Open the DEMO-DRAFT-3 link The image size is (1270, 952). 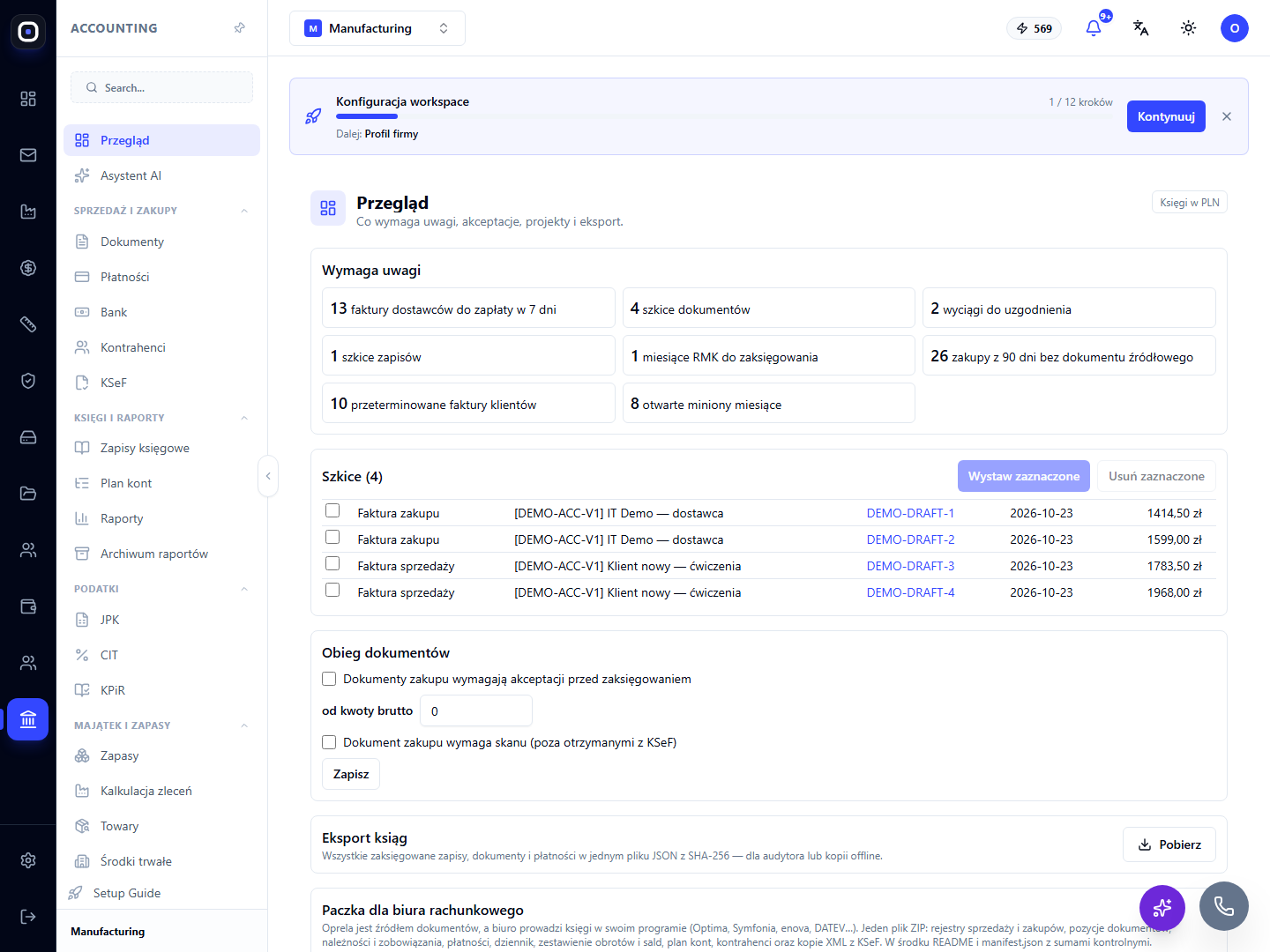tap(910, 566)
